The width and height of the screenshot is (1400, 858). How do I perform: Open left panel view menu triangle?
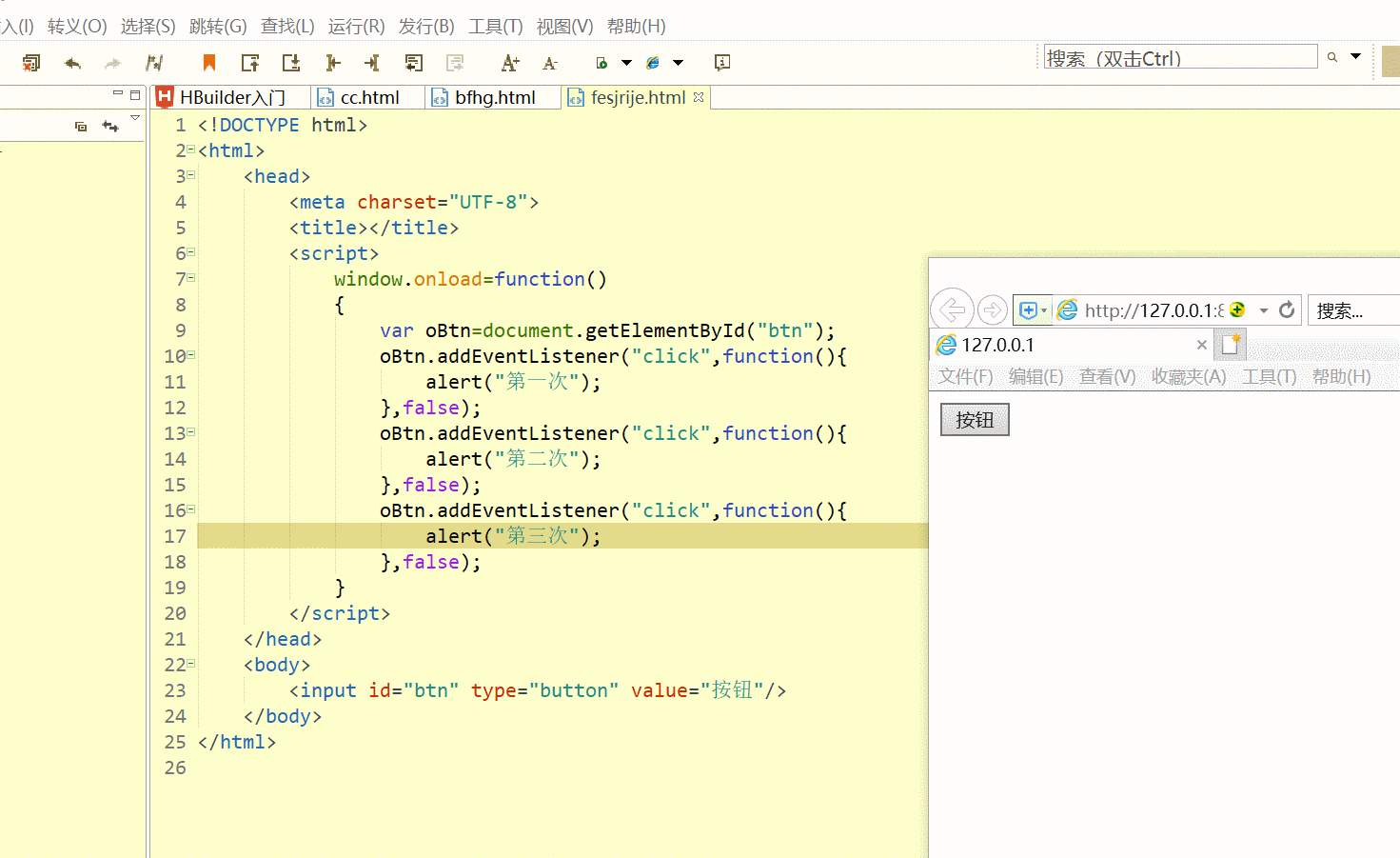tap(135, 117)
